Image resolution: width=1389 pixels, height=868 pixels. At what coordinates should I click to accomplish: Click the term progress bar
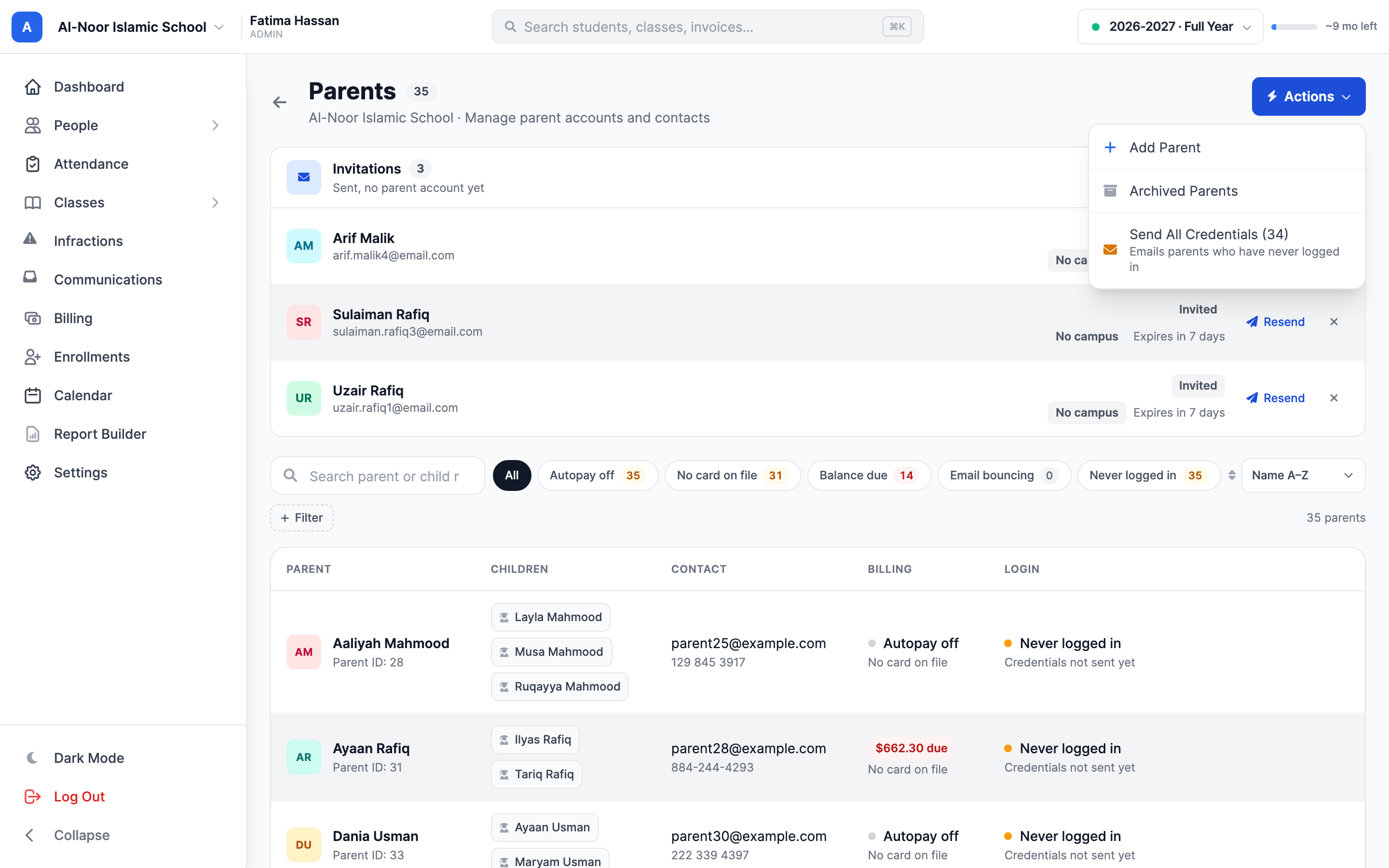pyautogui.click(x=1294, y=27)
